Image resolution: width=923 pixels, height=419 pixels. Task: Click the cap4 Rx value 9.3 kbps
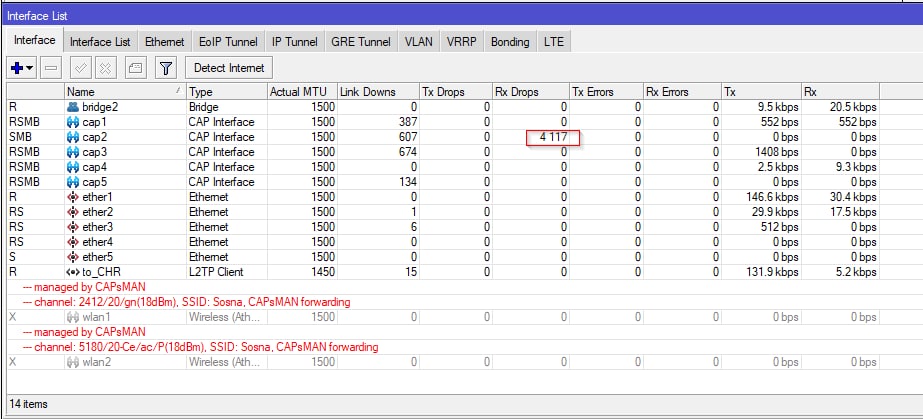[x=854, y=167]
